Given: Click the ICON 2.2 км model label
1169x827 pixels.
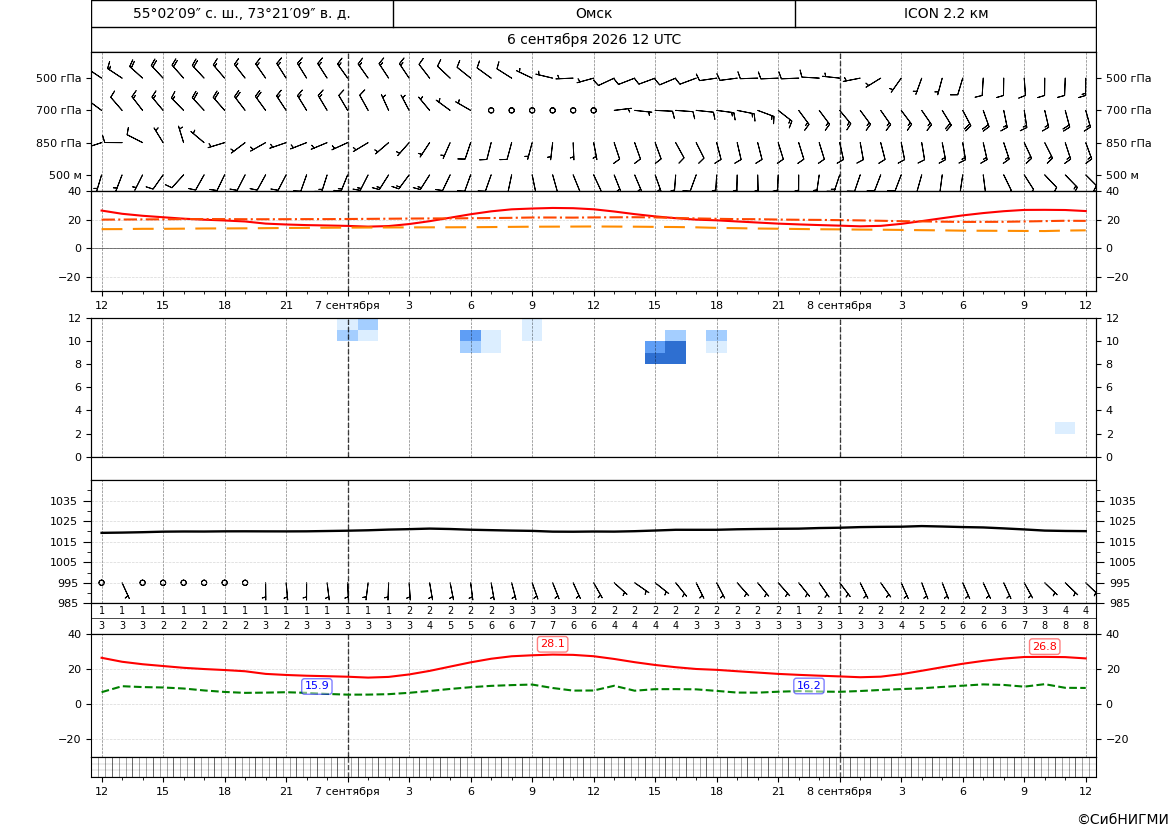Looking at the screenshot, I should click(945, 13).
